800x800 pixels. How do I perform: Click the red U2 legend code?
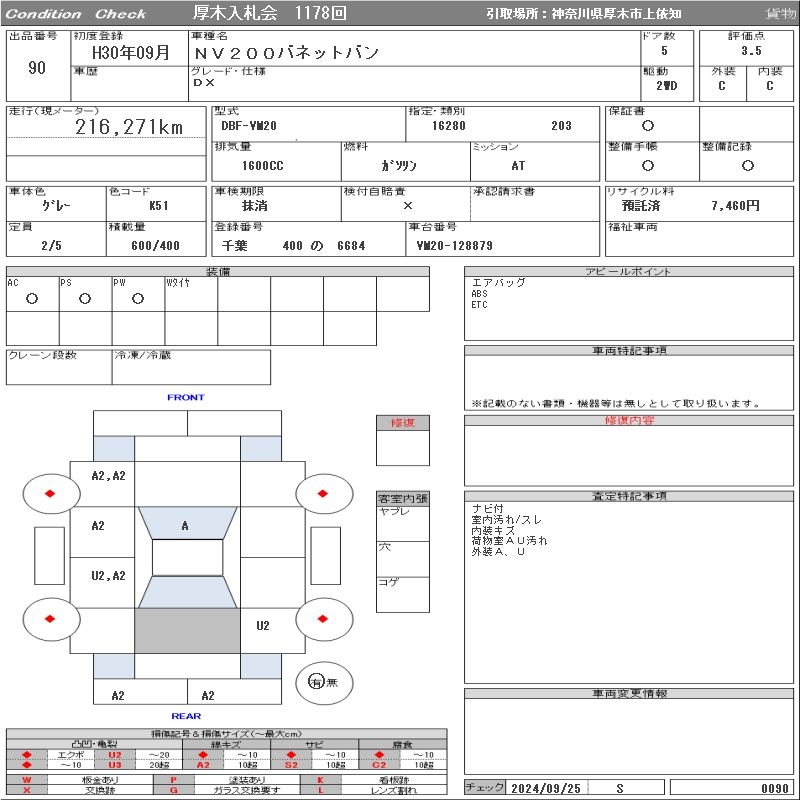(115, 755)
